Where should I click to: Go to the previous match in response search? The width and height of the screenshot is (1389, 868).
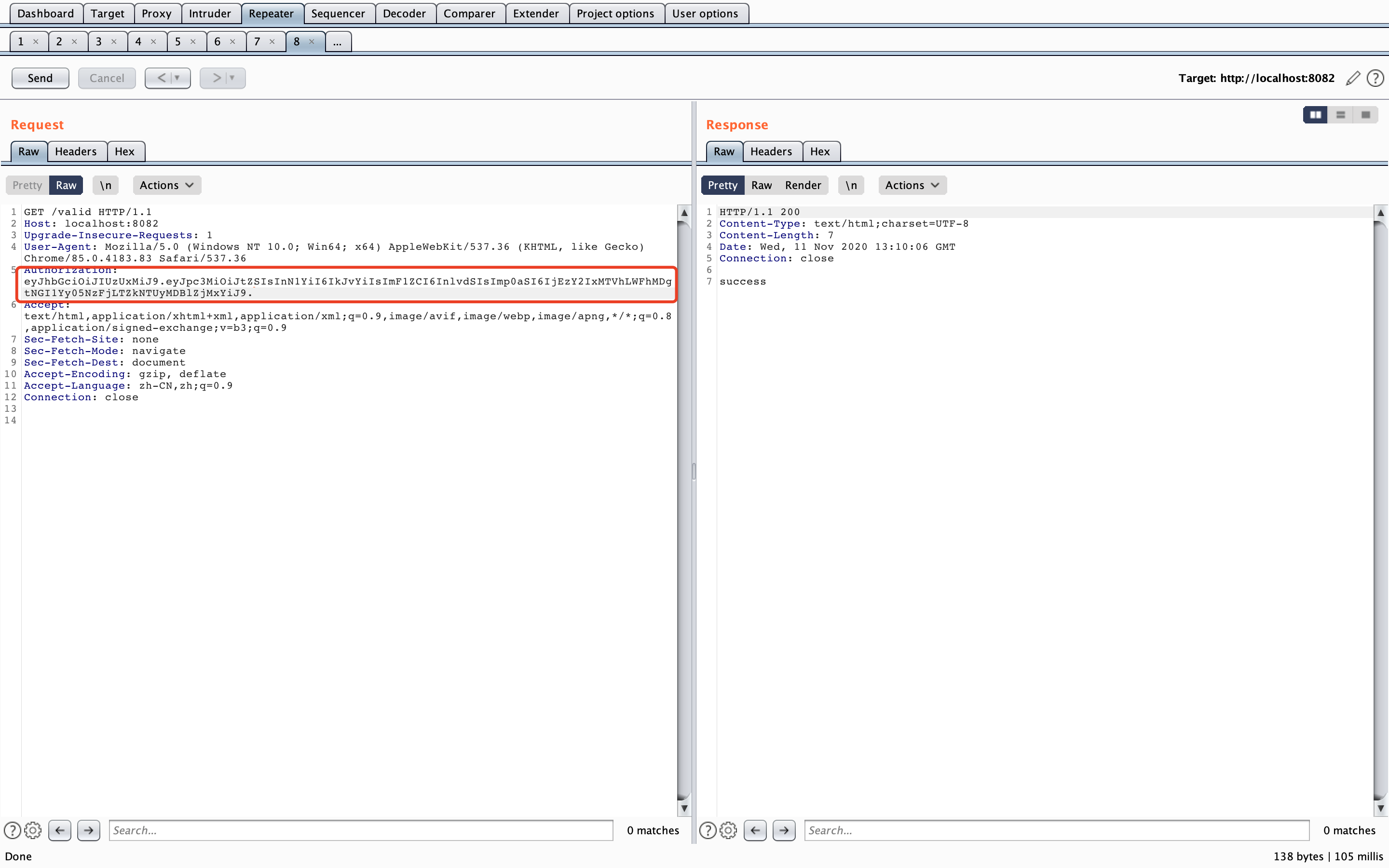755,830
